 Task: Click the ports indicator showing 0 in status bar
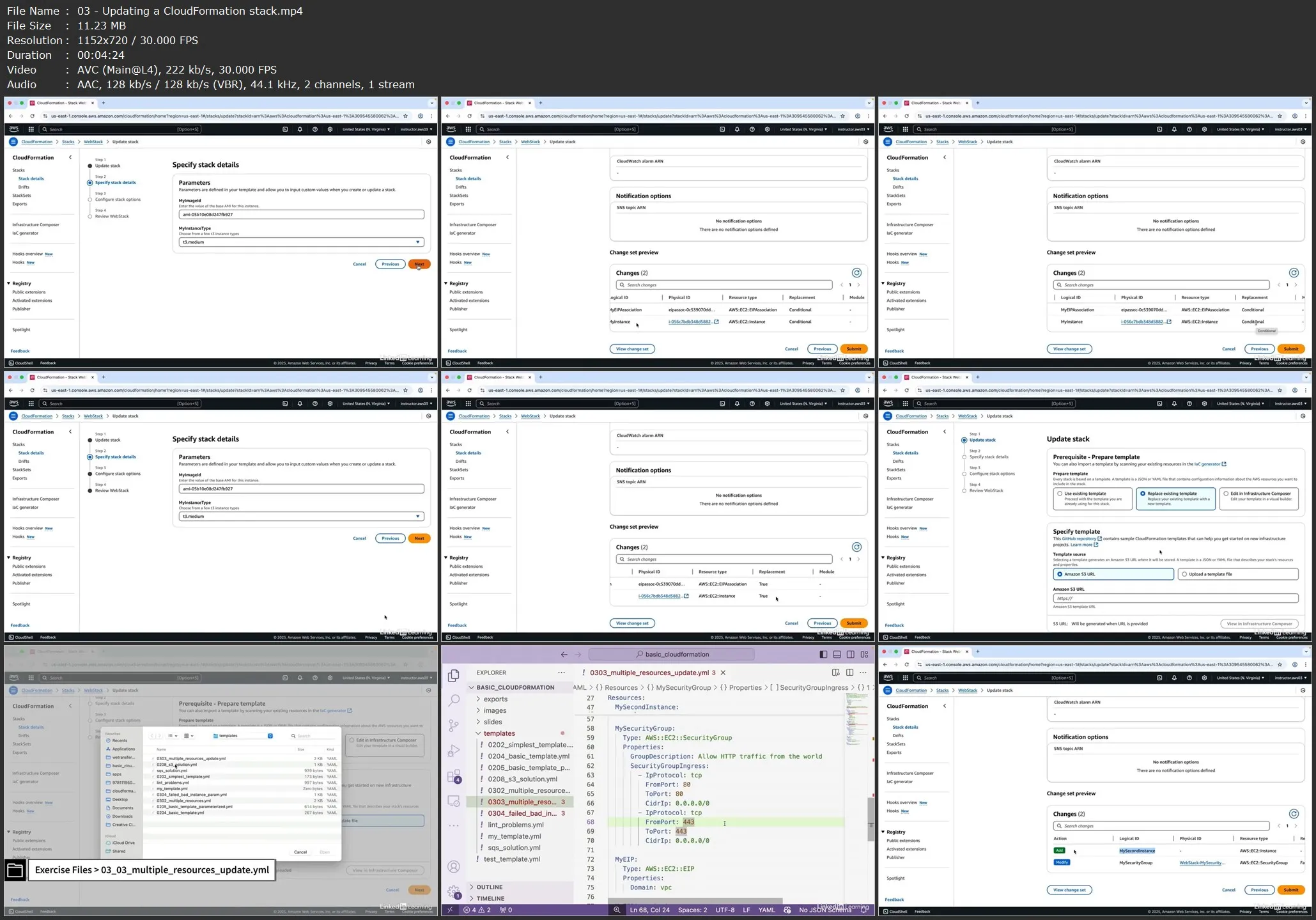(506, 910)
